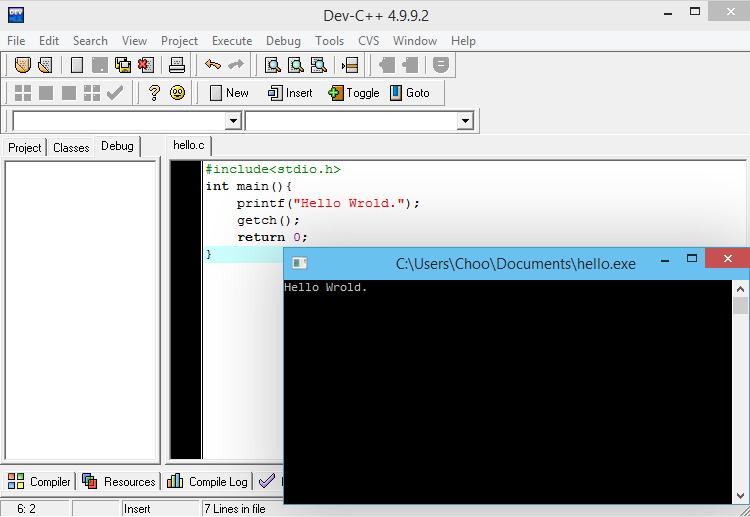Click the hello.exe console window icon
The width and height of the screenshot is (750, 517).
pos(300,263)
